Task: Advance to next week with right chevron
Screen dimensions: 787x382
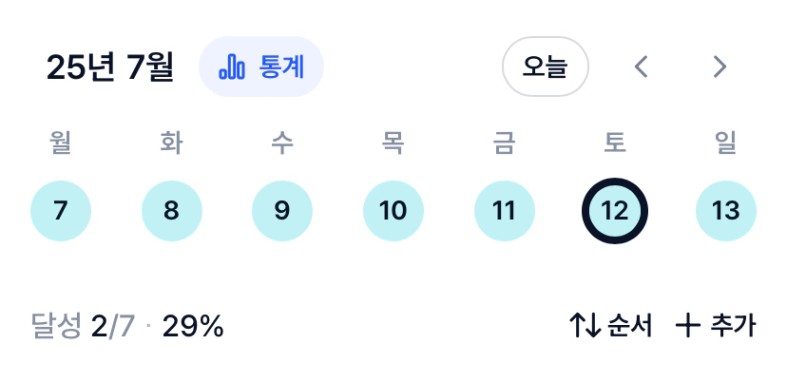Action: [x=720, y=67]
